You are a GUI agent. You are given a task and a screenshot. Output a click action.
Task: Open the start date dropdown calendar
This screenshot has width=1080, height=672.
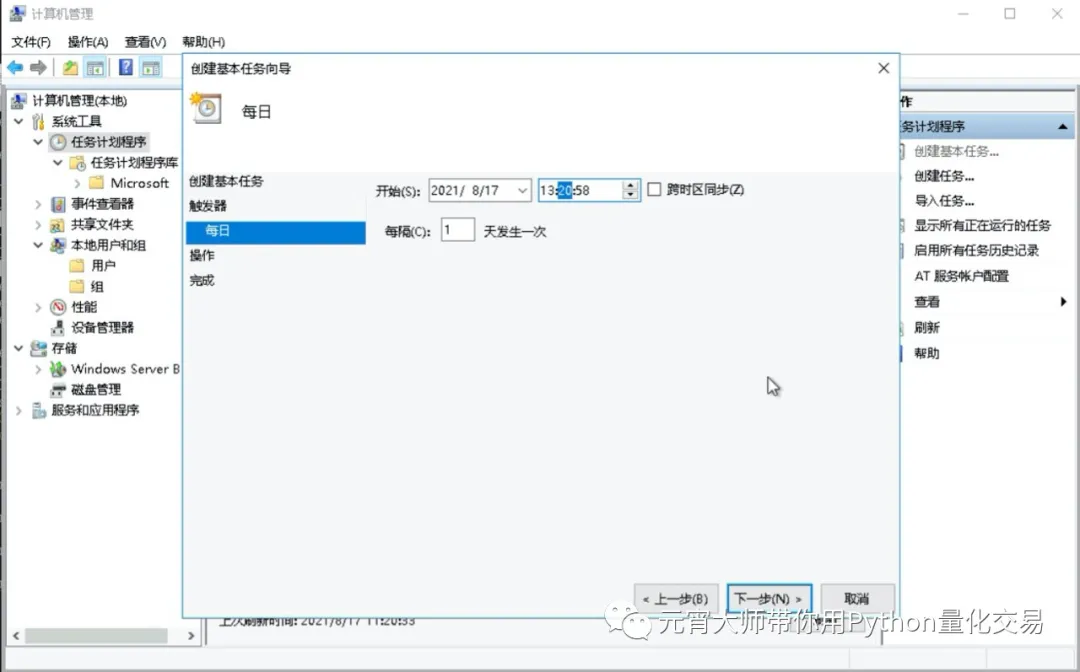tap(522, 190)
